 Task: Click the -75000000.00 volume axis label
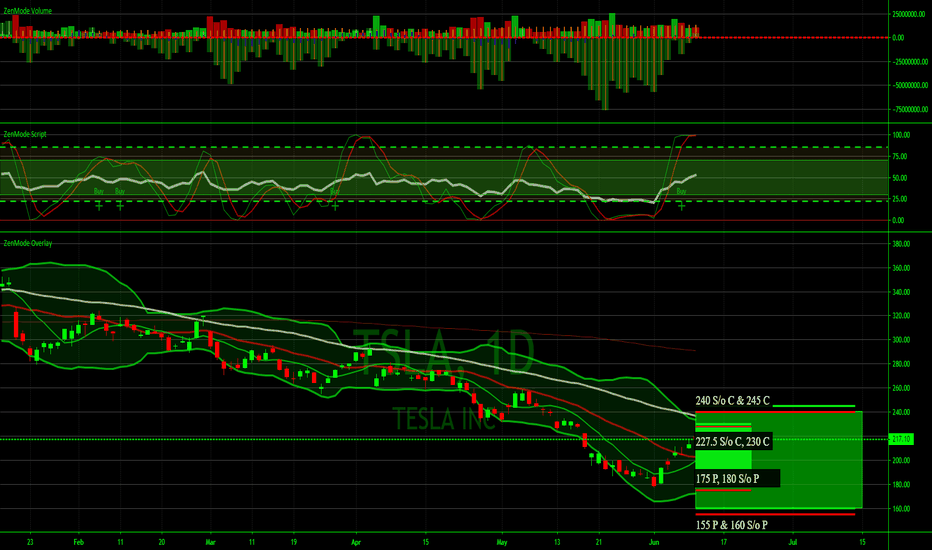(x=909, y=109)
